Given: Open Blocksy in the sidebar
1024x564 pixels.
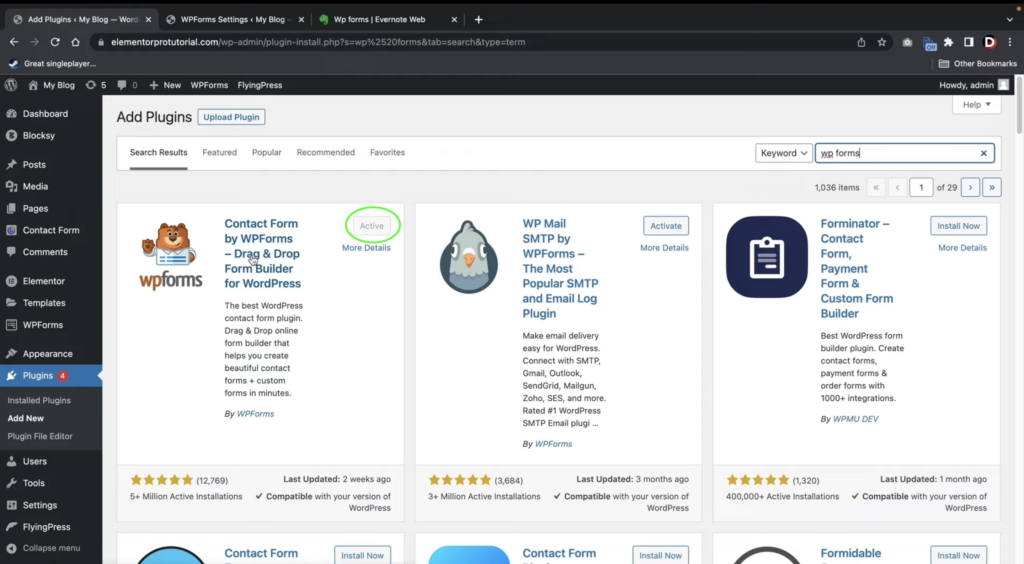Looking at the screenshot, I should [39, 135].
